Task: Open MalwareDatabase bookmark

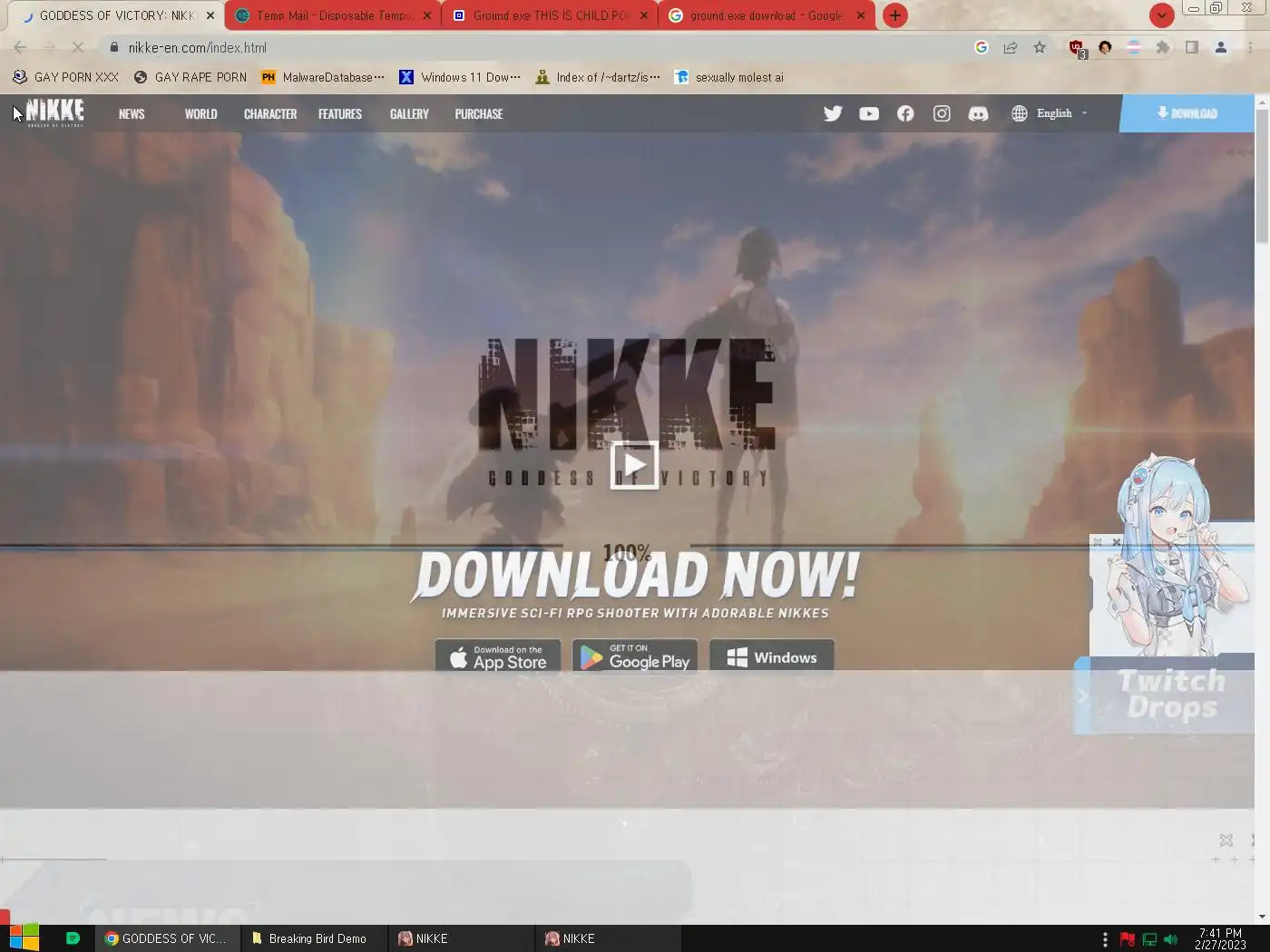Action: point(322,77)
